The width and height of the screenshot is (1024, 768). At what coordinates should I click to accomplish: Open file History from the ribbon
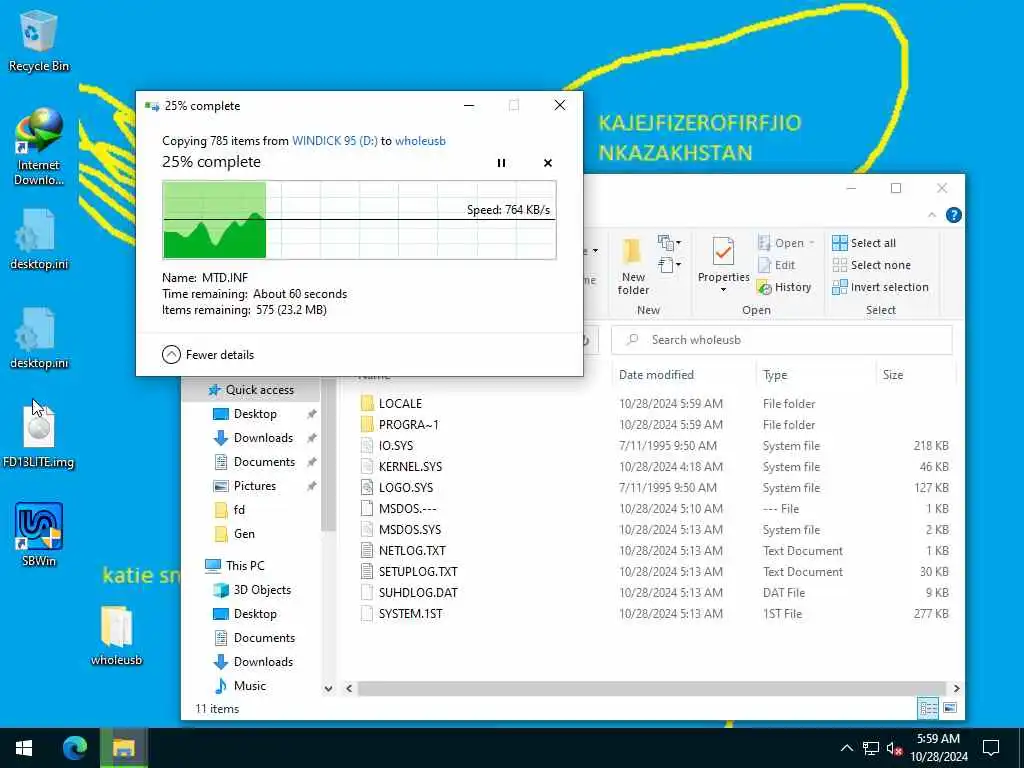tap(784, 287)
